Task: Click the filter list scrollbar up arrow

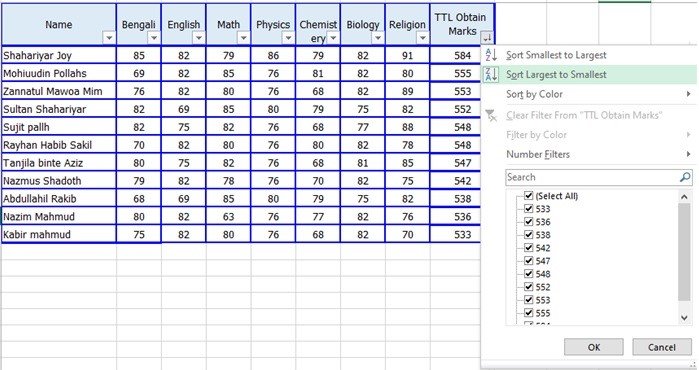Action: pyautogui.click(x=684, y=197)
